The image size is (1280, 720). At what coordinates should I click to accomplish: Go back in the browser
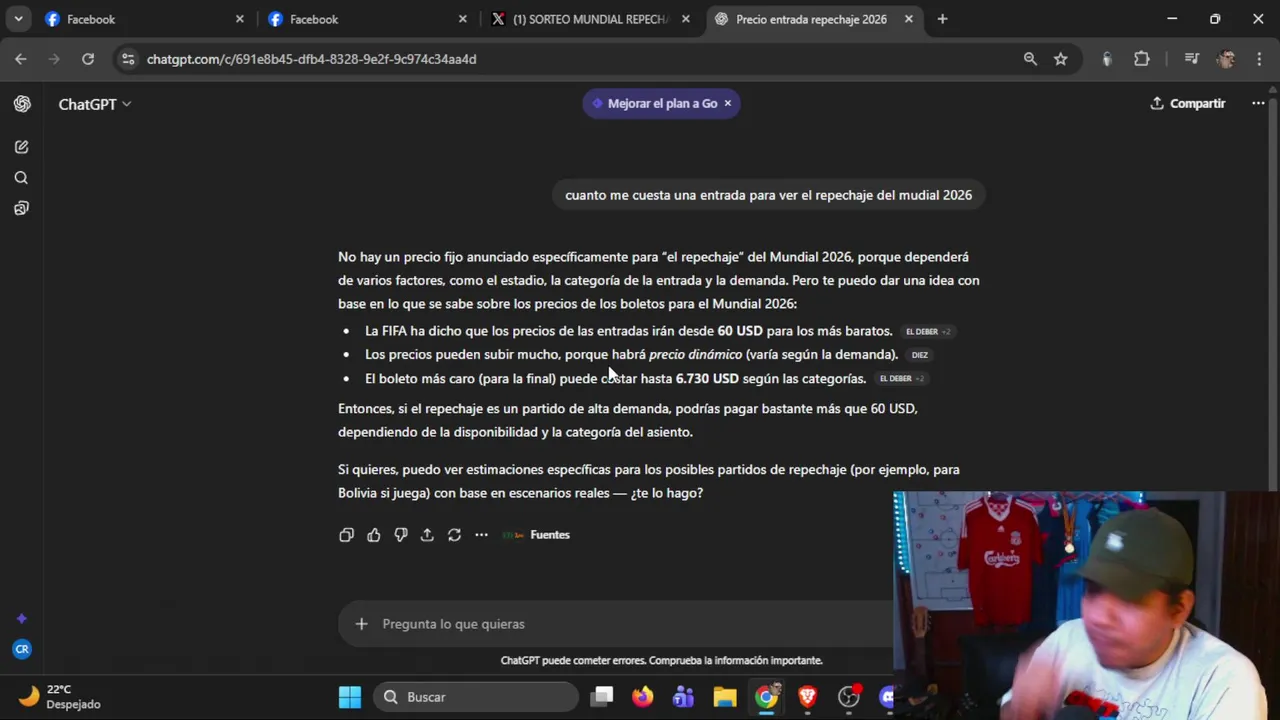click(x=21, y=59)
